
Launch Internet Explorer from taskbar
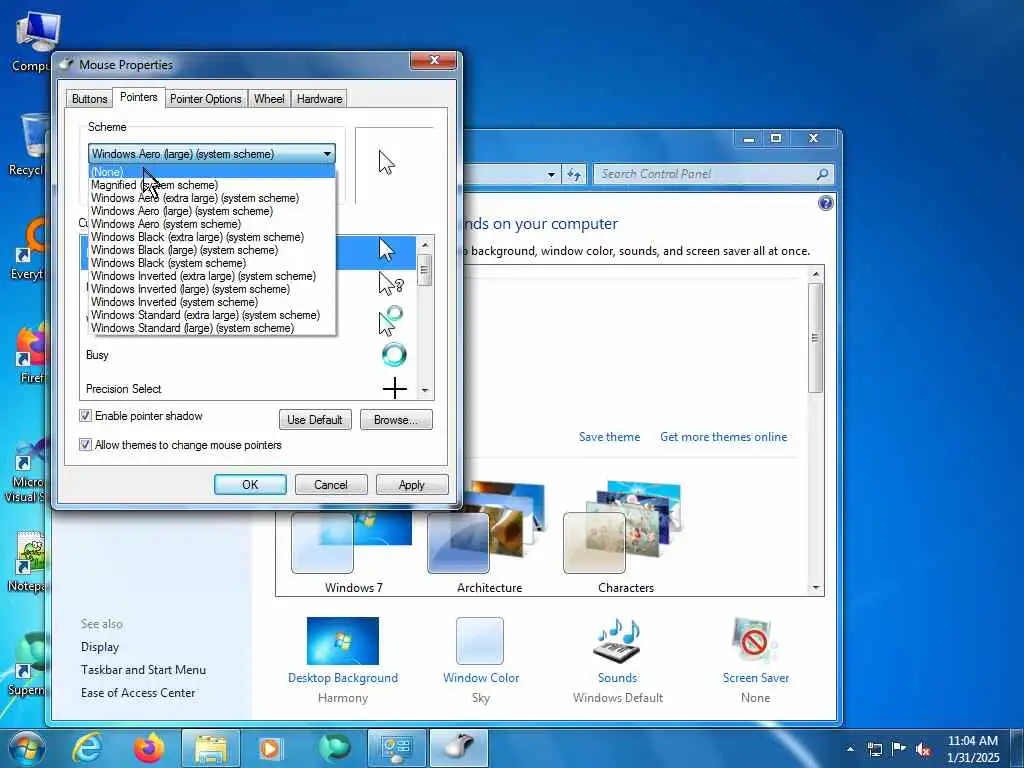(x=87, y=748)
